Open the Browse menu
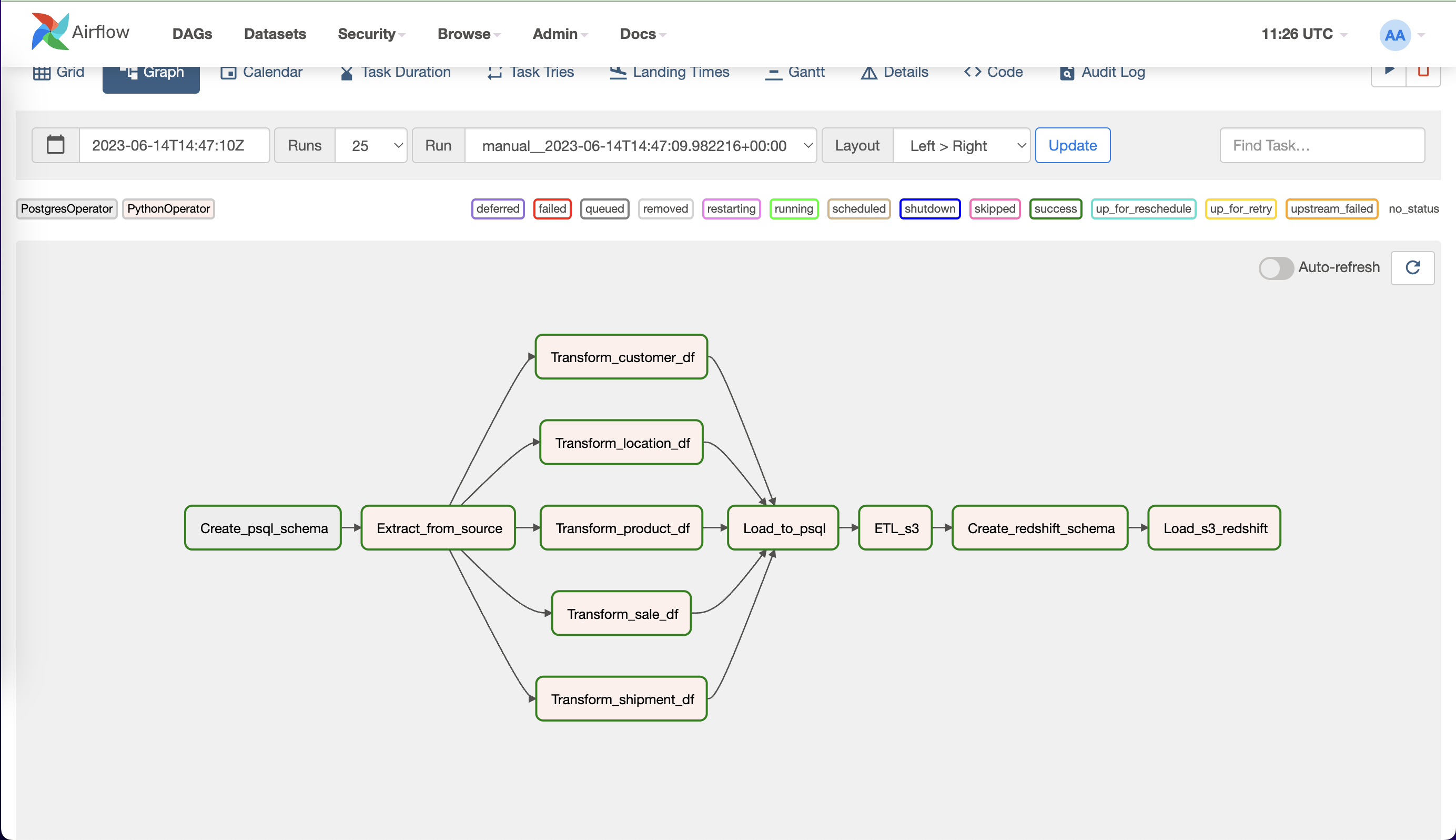 click(468, 34)
